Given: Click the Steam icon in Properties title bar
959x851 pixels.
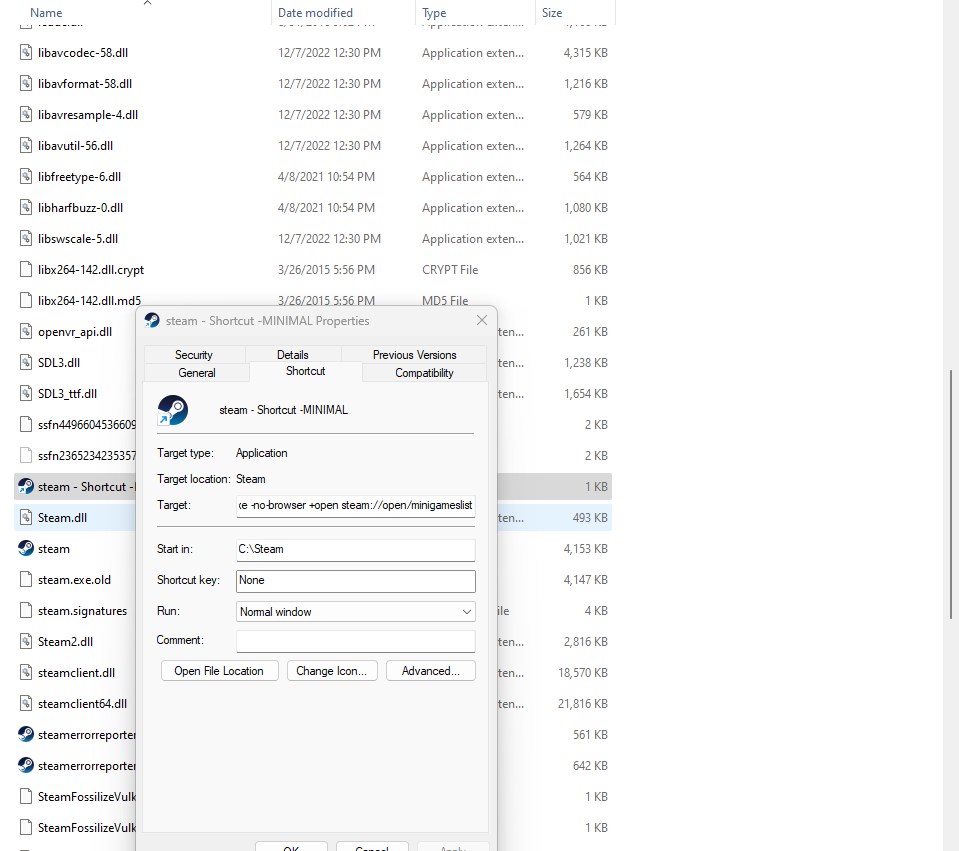Looking at the screenshot, I should pyautogui.click(x=152, y=321).
